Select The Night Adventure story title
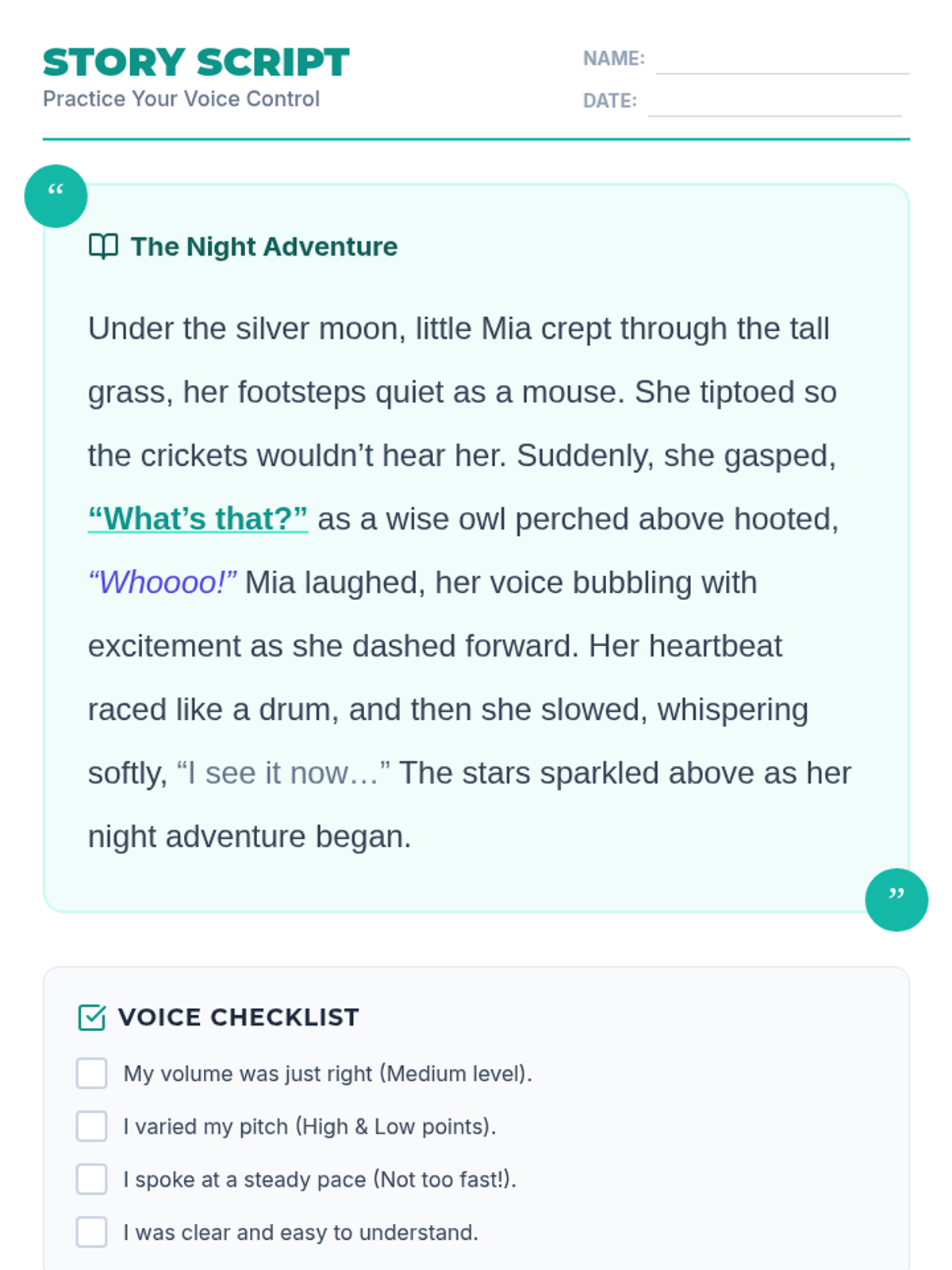 264,247
